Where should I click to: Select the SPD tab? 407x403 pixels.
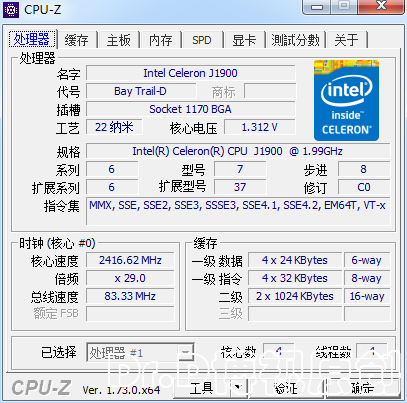(x=202, y=40)
